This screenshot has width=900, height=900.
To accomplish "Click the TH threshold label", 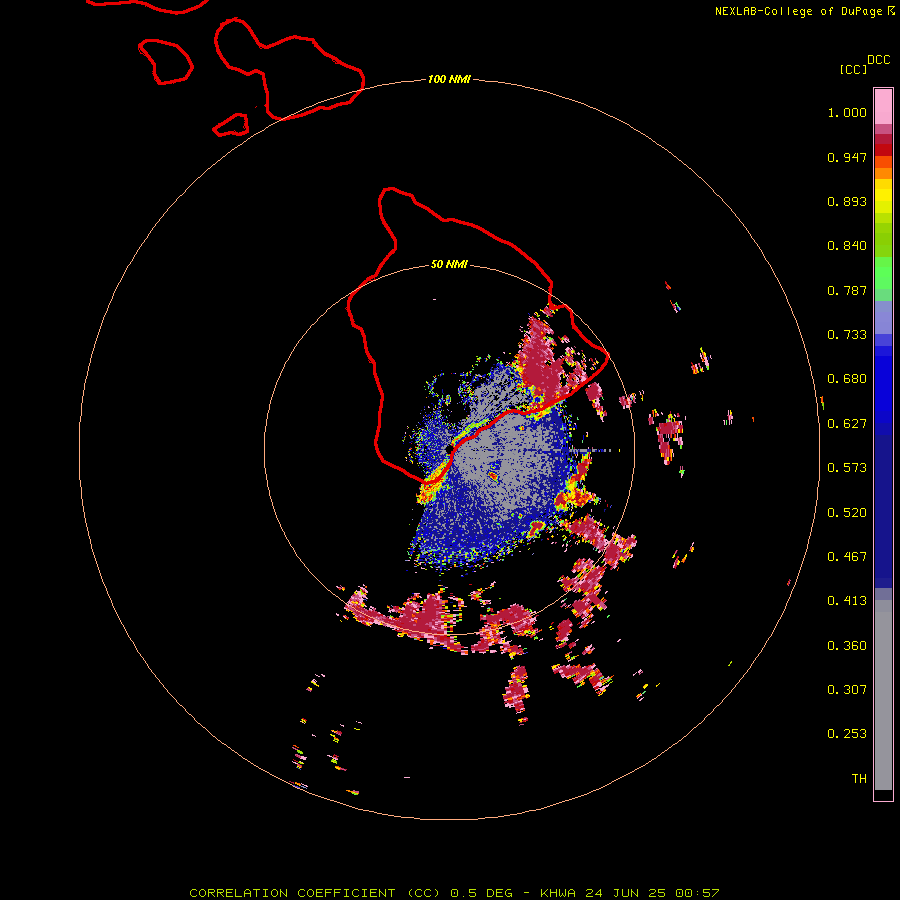I will tap(859, 779).
